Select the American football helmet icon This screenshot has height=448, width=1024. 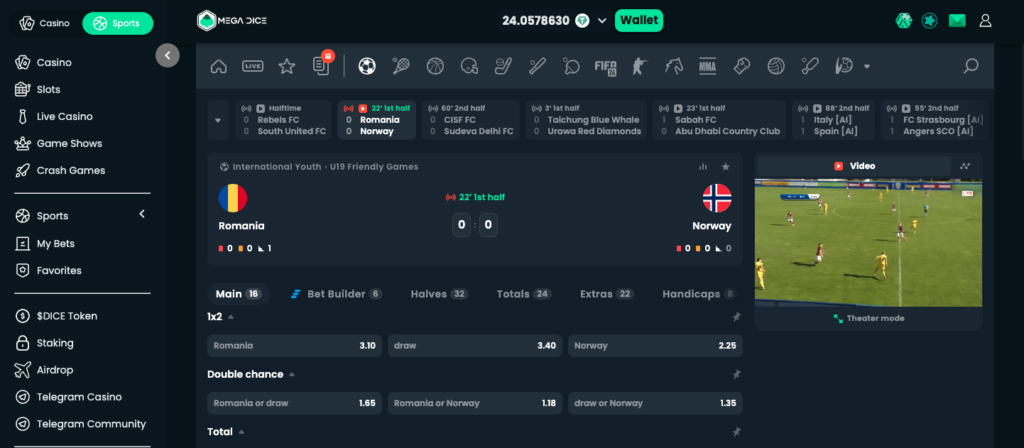point(469,66)
